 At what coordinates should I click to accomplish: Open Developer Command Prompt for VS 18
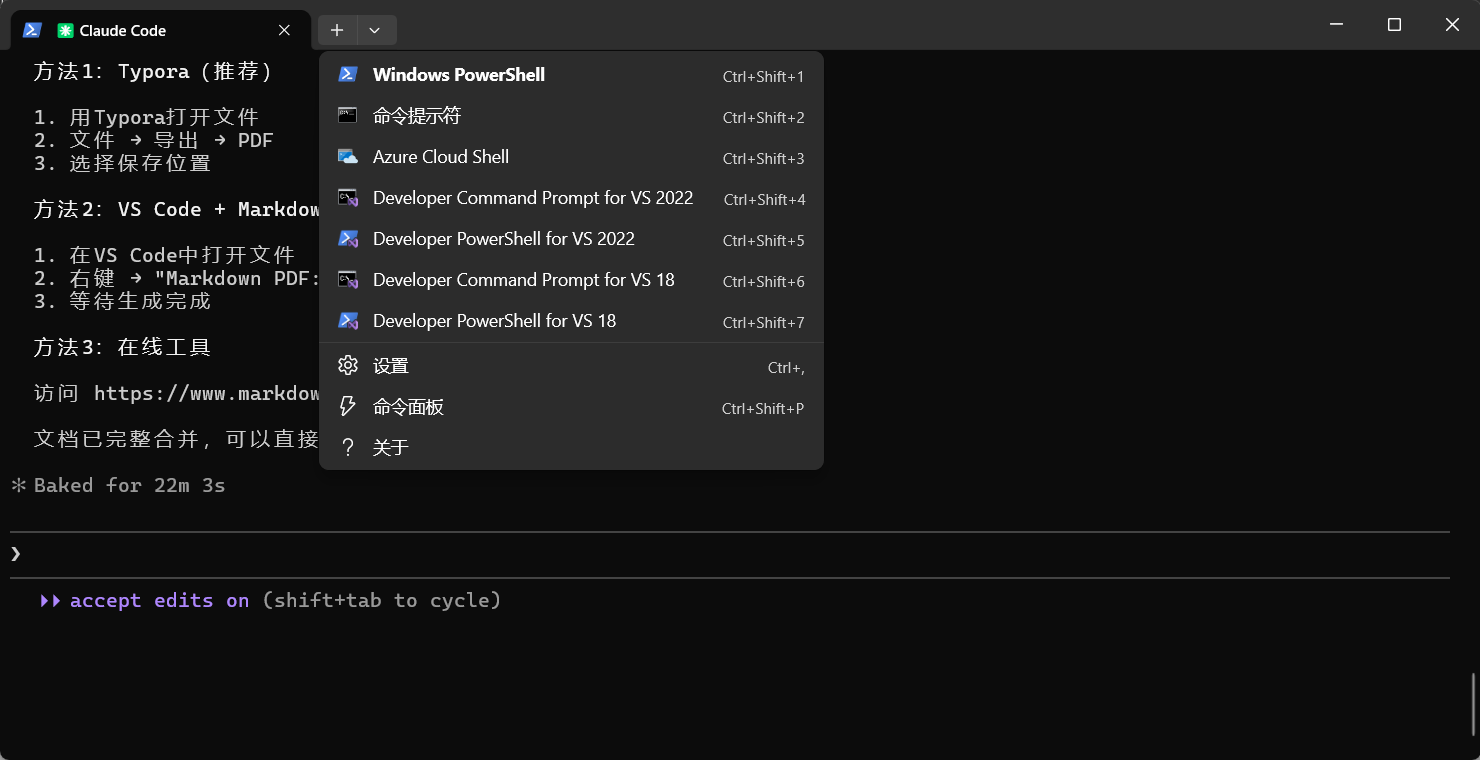pos(571,280)
